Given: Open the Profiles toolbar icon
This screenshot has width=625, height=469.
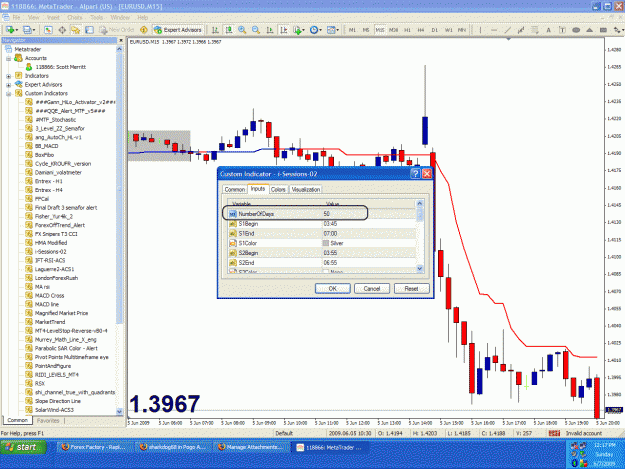Looking at the screenshot, I should tap(27, 30).
